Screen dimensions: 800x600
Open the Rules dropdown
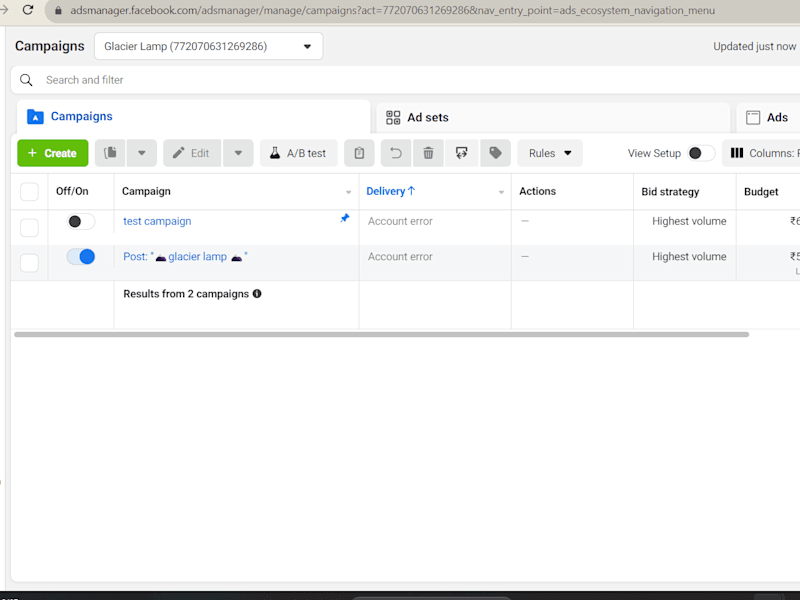pos(550,153)
